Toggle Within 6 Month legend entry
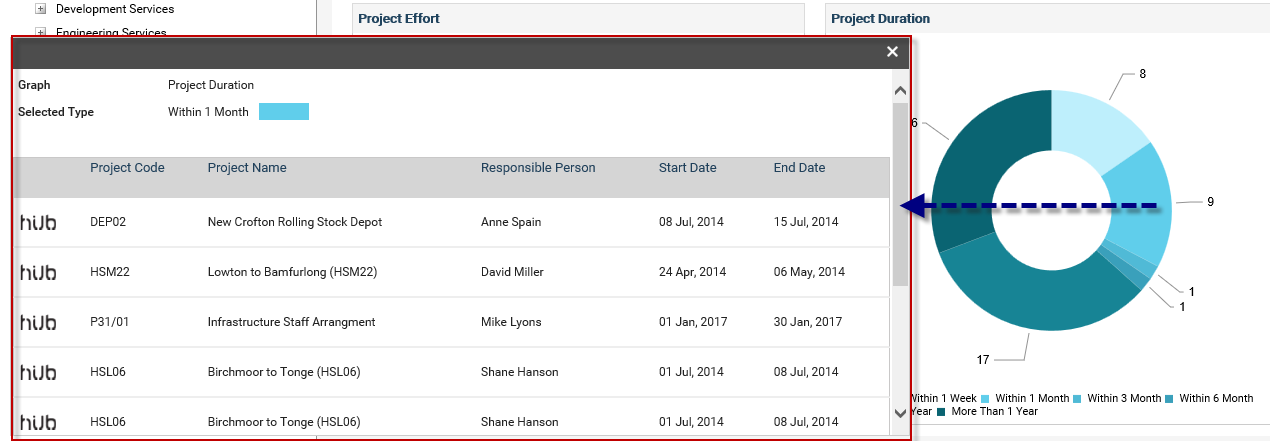The height and width of the screenshot is (441, 1270). point(1209,398)
